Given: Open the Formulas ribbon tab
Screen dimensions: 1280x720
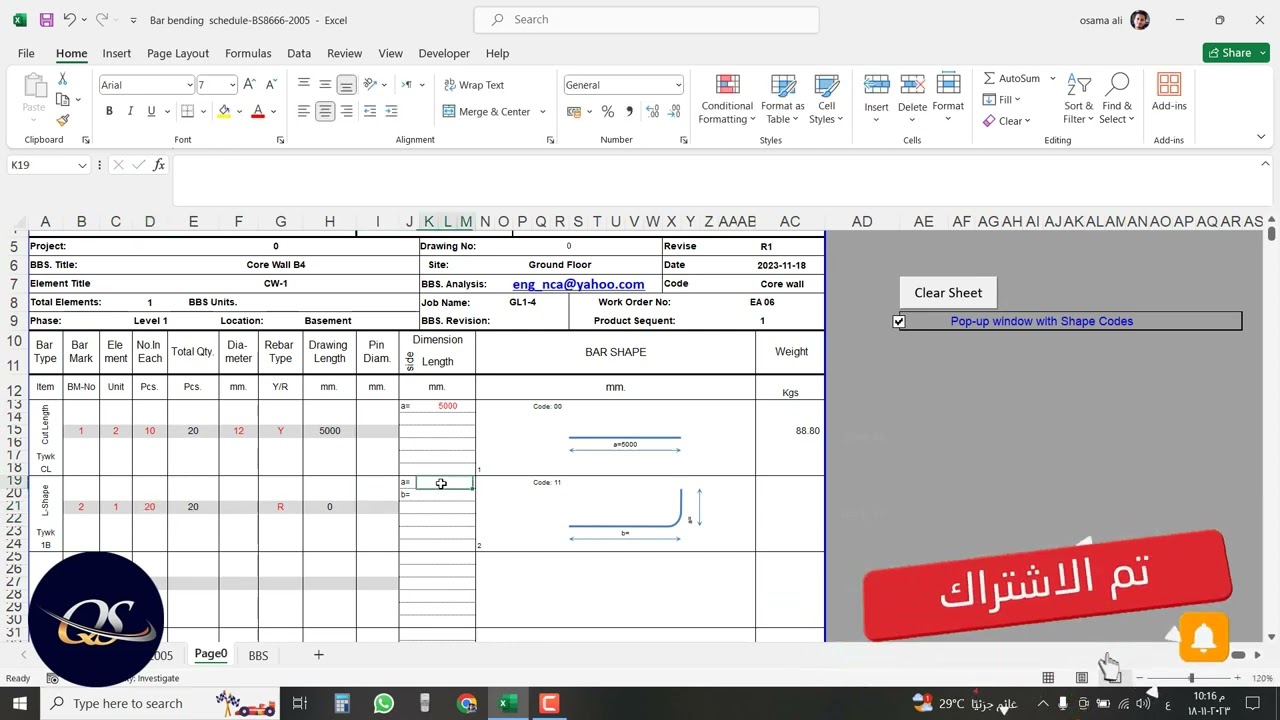Looking at the screenshot, I should (x=248, y=53).
